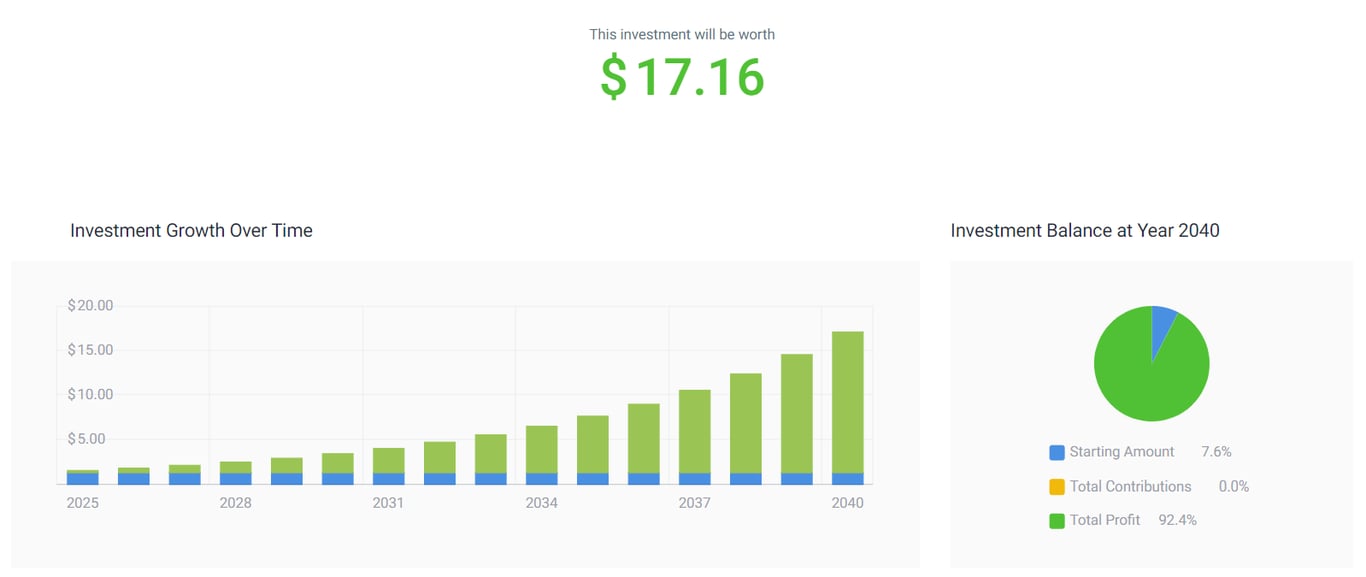Click the tallest bar for year 2040
The width and height of the screenshot is (1366, 577).
tap(849, 400)
